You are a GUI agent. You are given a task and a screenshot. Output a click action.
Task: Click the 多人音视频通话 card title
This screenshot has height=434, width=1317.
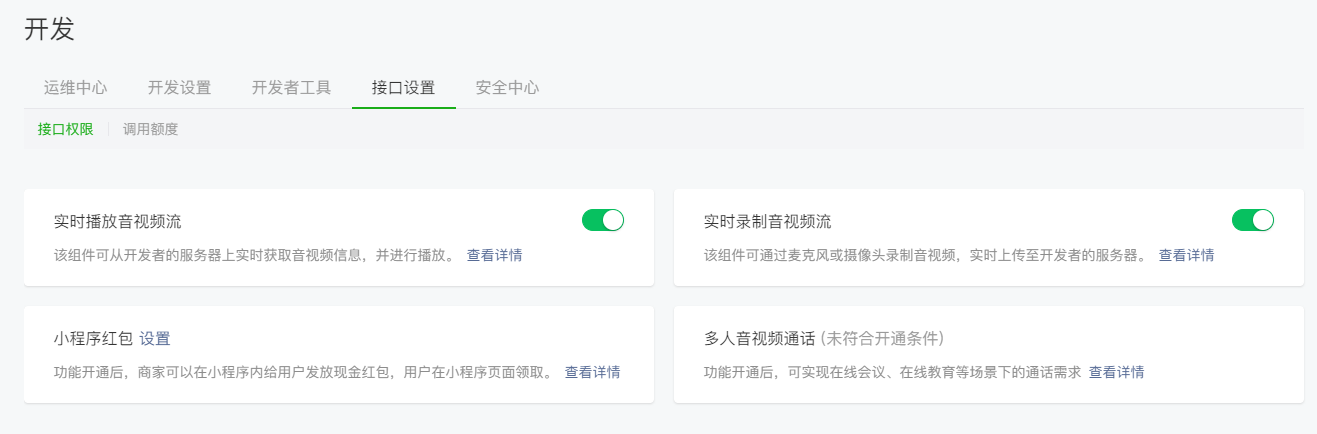[x=760, y=338]
